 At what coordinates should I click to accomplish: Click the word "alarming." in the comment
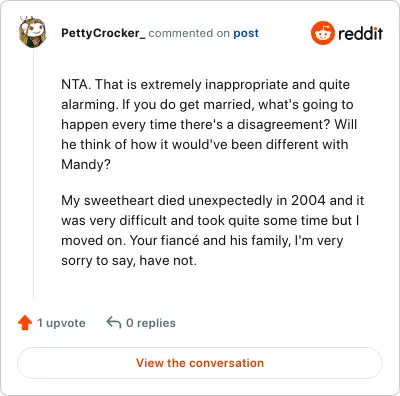coord(90,105)
